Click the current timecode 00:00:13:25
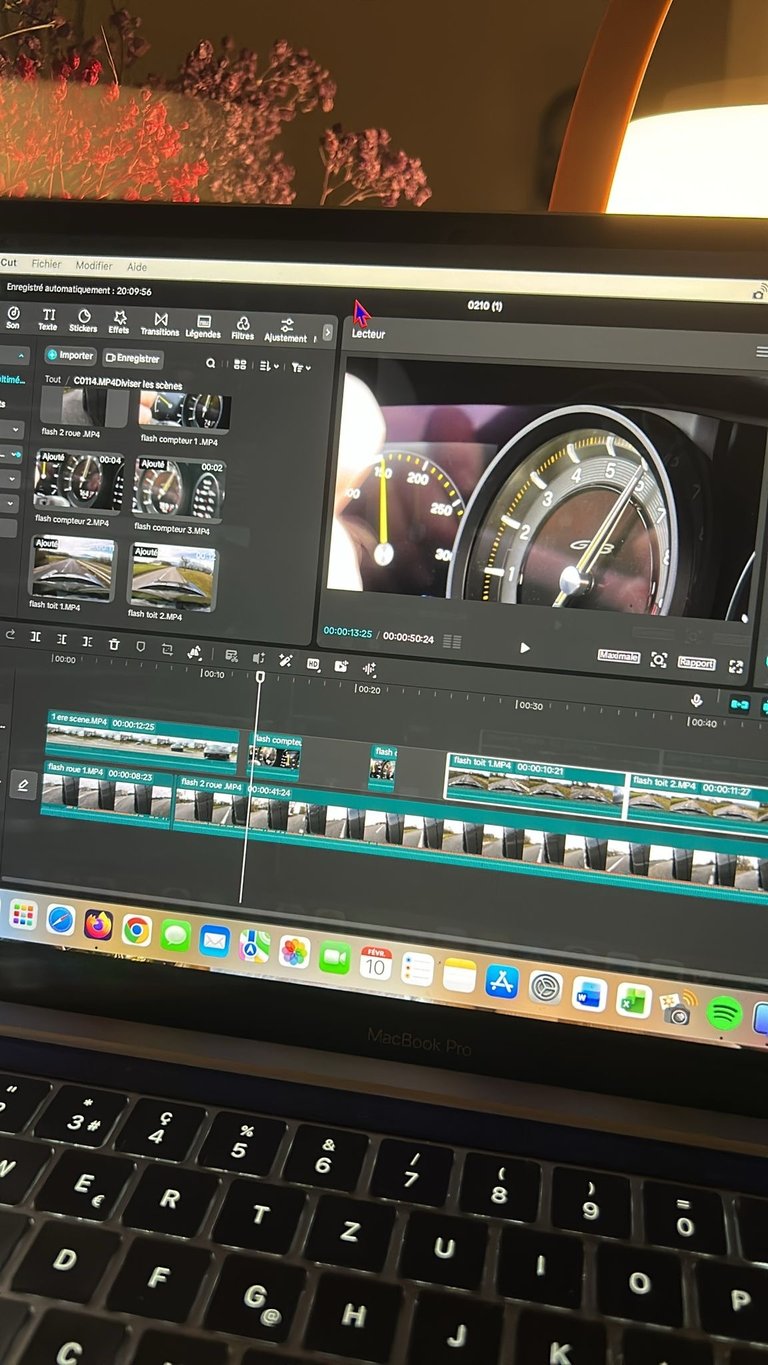768x1365 pixels. 348,632
